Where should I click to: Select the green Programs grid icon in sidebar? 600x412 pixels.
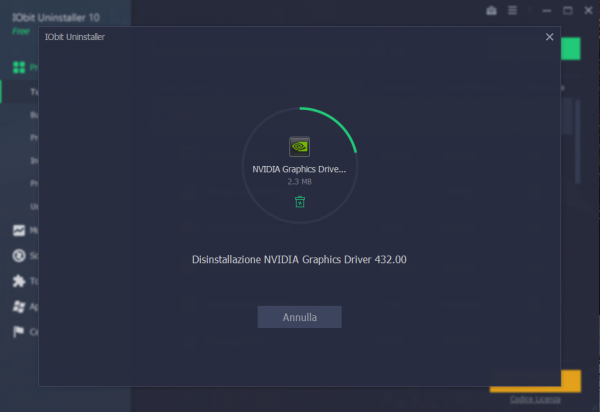pos(18,68)
